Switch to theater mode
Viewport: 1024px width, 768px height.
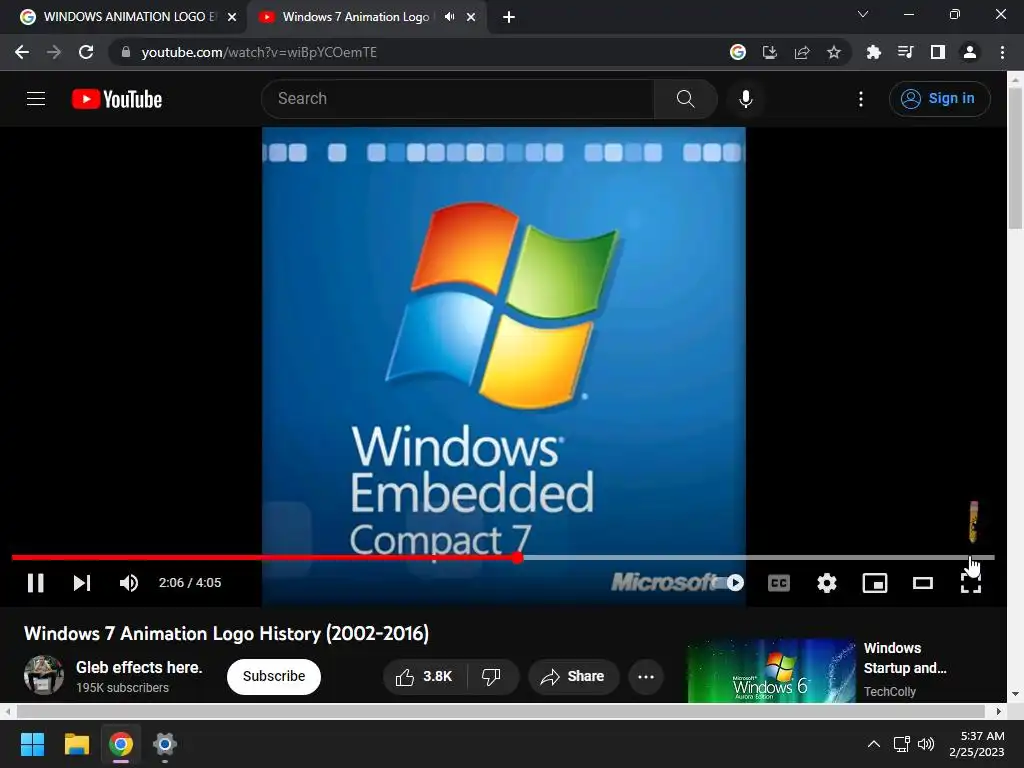(923, 583)
